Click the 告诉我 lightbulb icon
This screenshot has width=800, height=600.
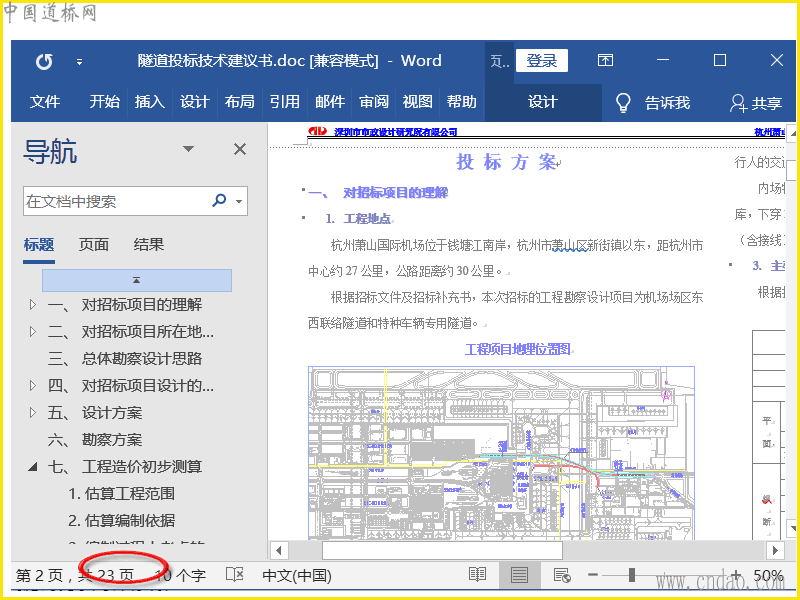tap(623, 103)
